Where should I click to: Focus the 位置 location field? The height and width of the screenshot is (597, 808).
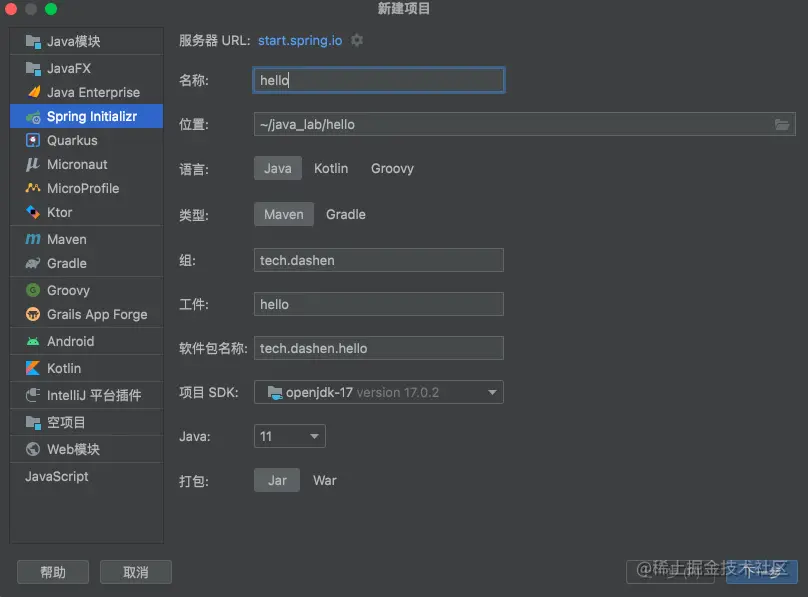[x=525, y=125]
